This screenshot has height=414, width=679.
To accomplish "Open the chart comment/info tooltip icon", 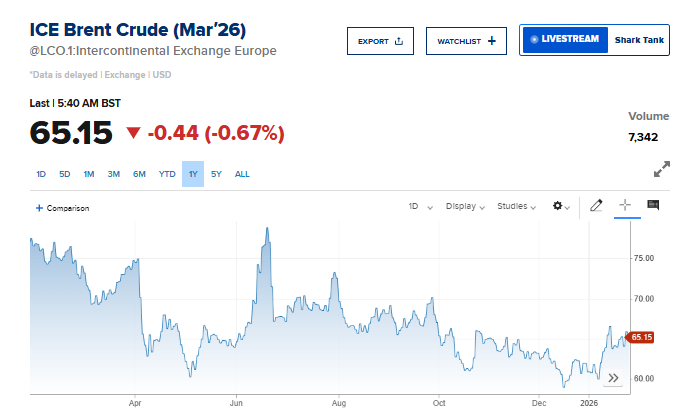I will 653,206.
